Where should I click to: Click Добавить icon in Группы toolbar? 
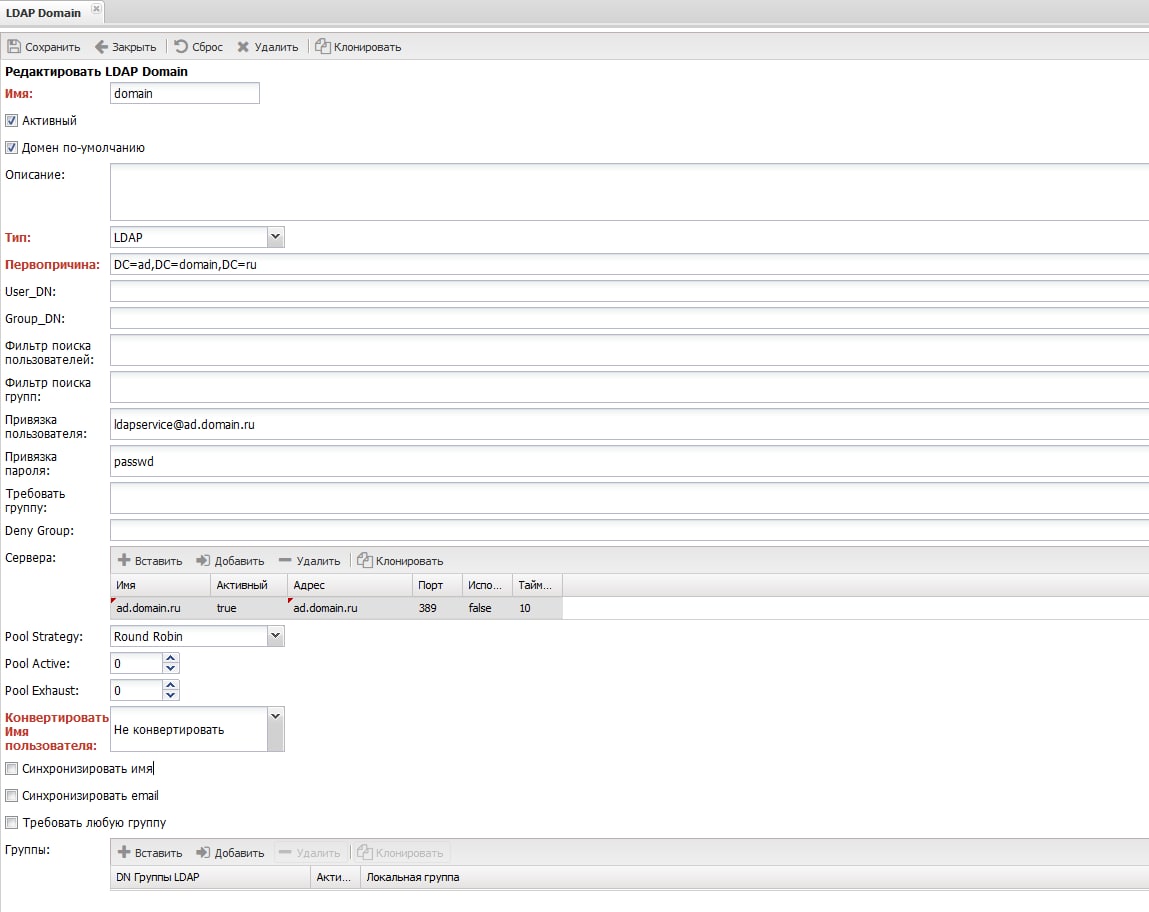(203, 852)
